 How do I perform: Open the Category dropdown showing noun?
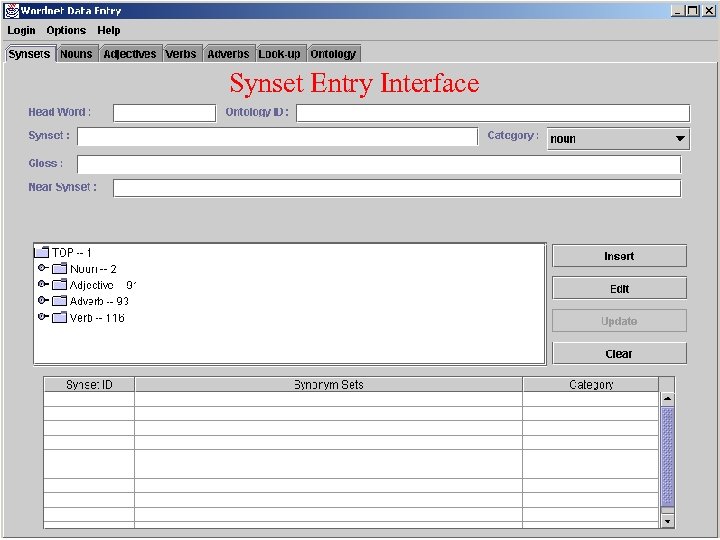(x=618, y=139)
